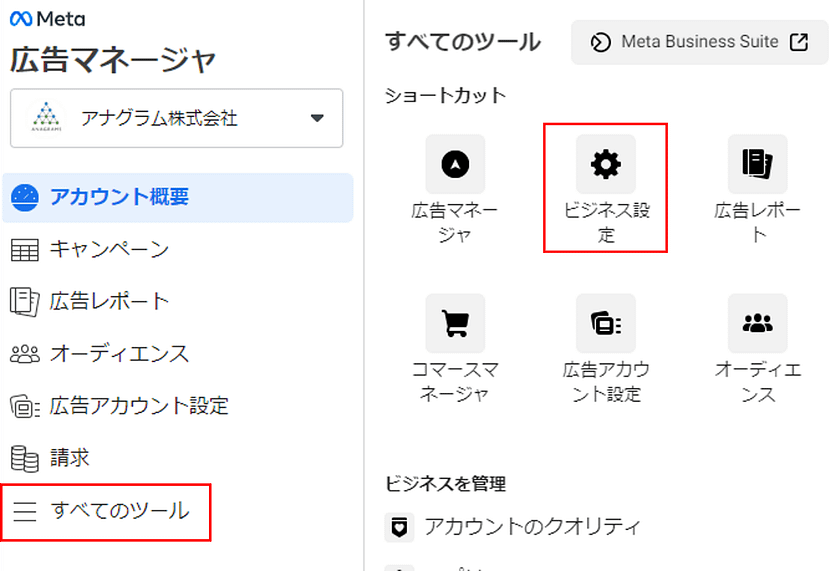Open the 広告マネージャ shortcut icon
840x571 pixels.
(x=455, y=164)
